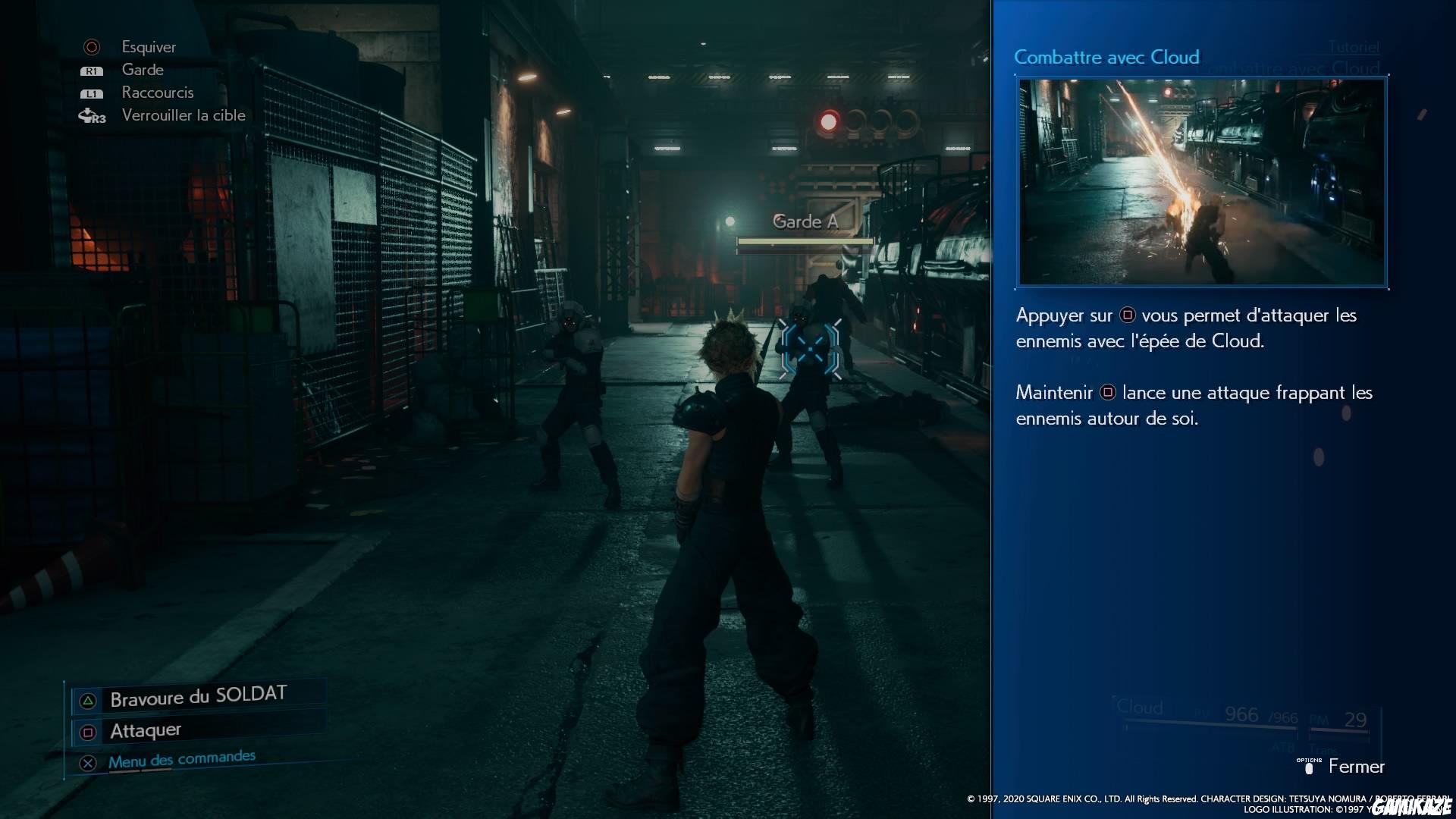Click the R1 icon beside Garde

92,71
